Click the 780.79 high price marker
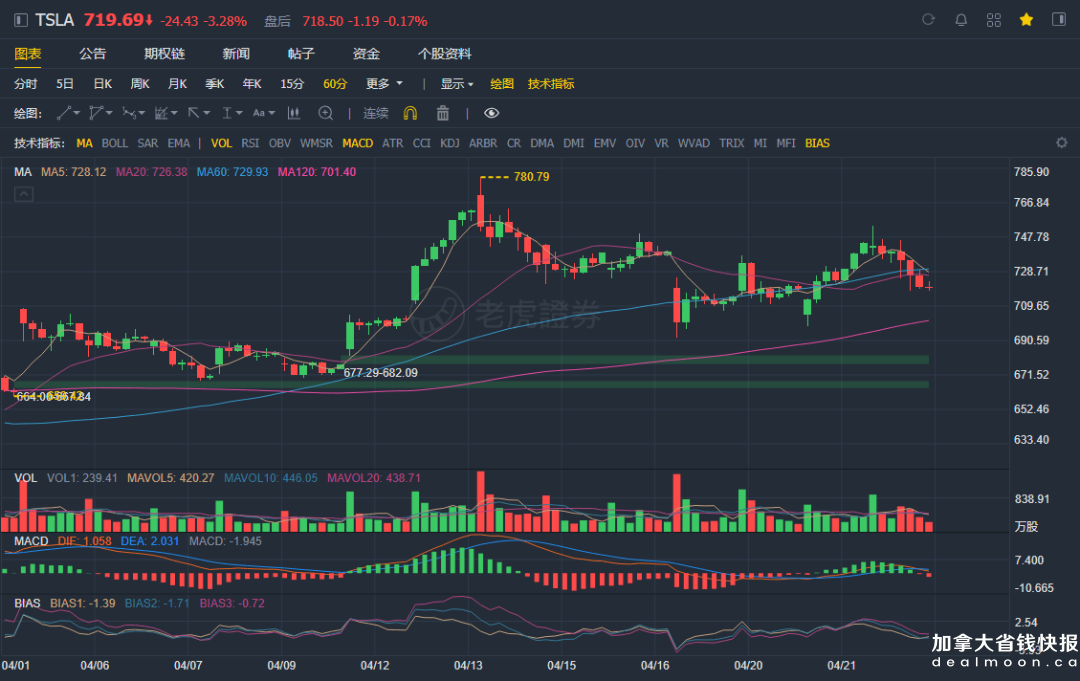1080x681 pixels. [530, 177]
